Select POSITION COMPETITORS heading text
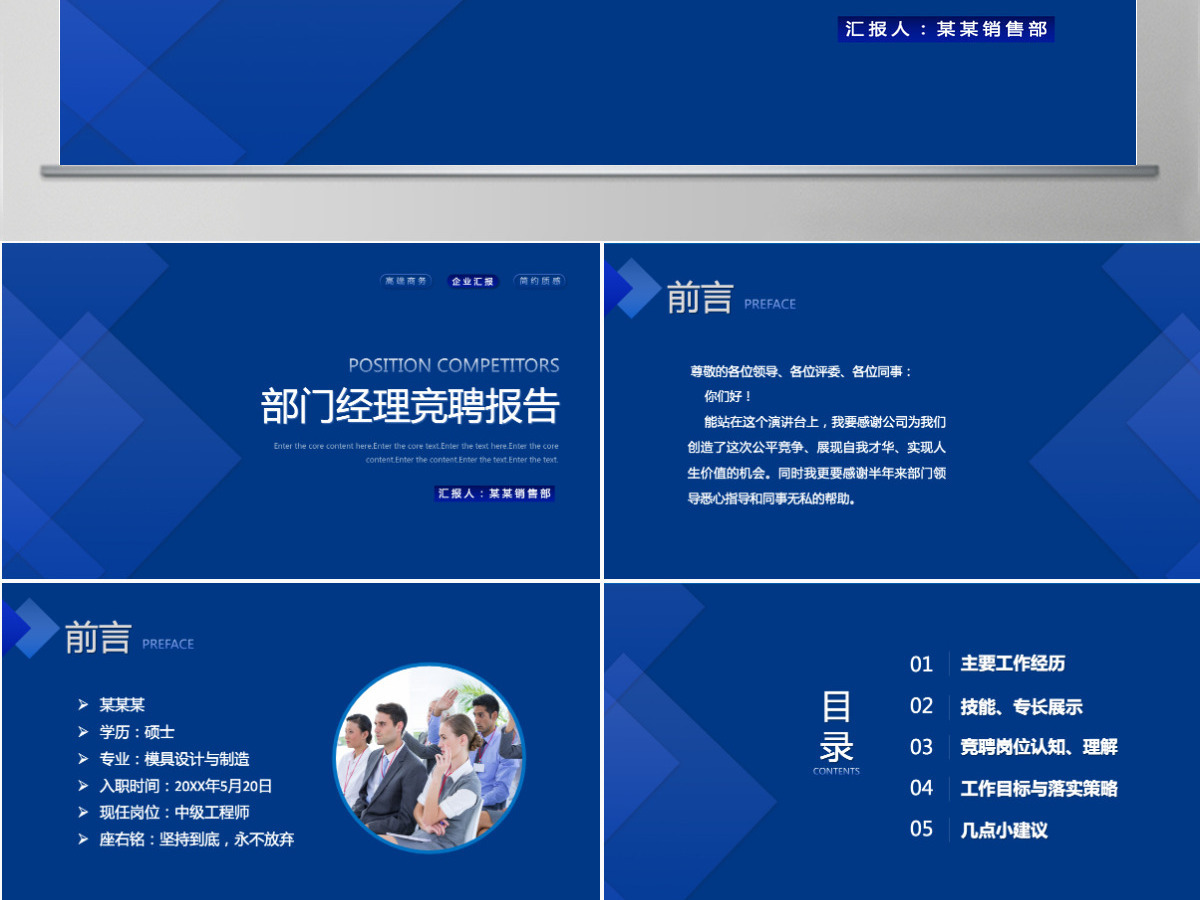 [454, 365]
